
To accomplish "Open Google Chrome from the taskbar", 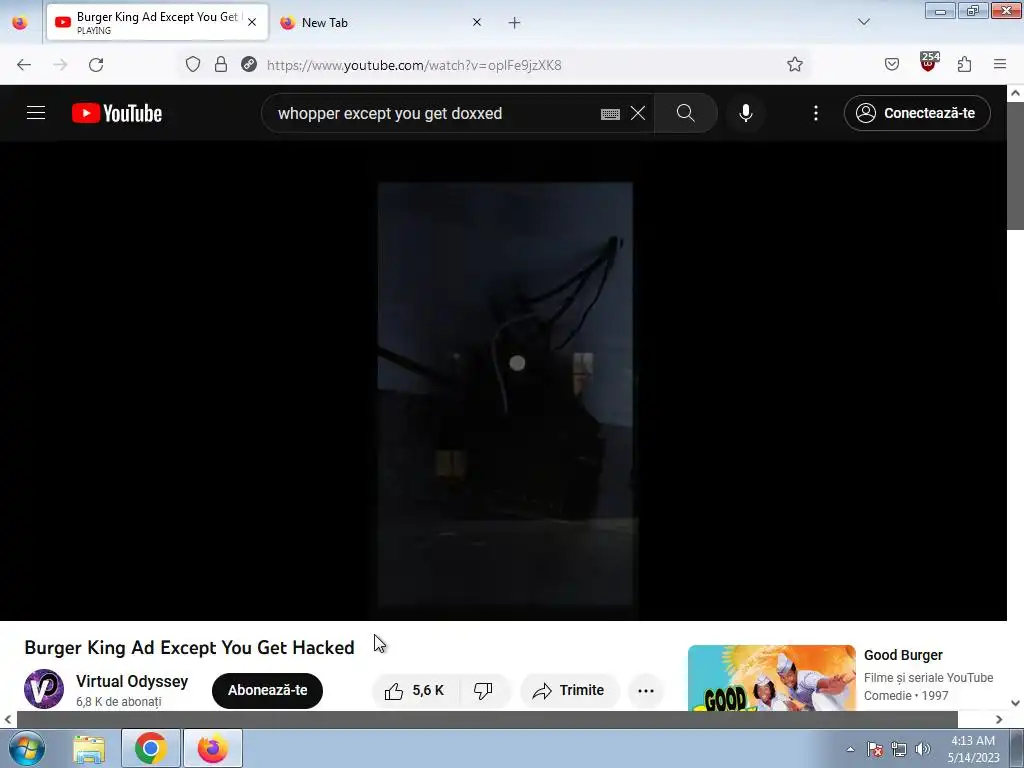I will [x=151, y=748].
